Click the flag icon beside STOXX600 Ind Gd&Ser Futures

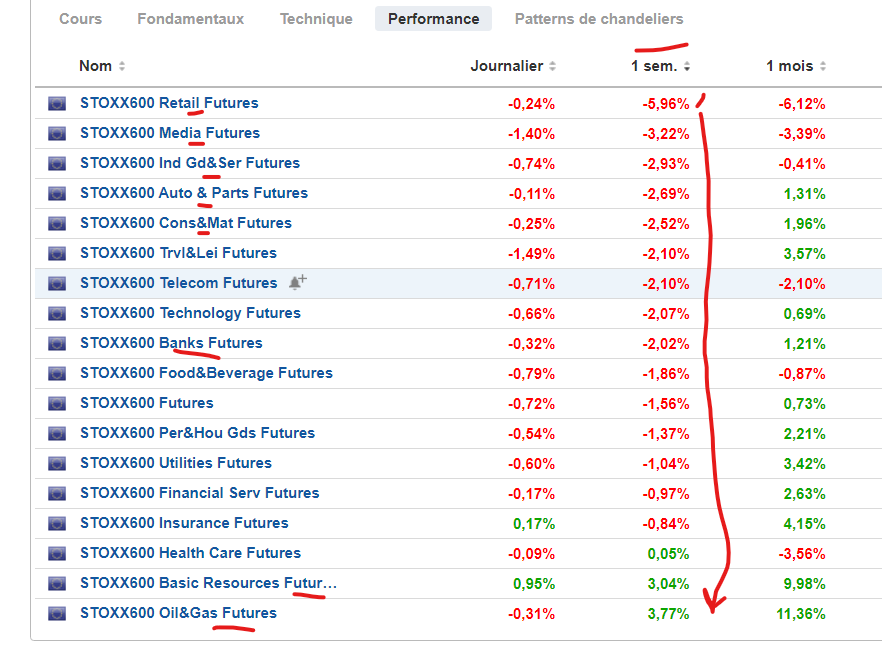point(57,164)
